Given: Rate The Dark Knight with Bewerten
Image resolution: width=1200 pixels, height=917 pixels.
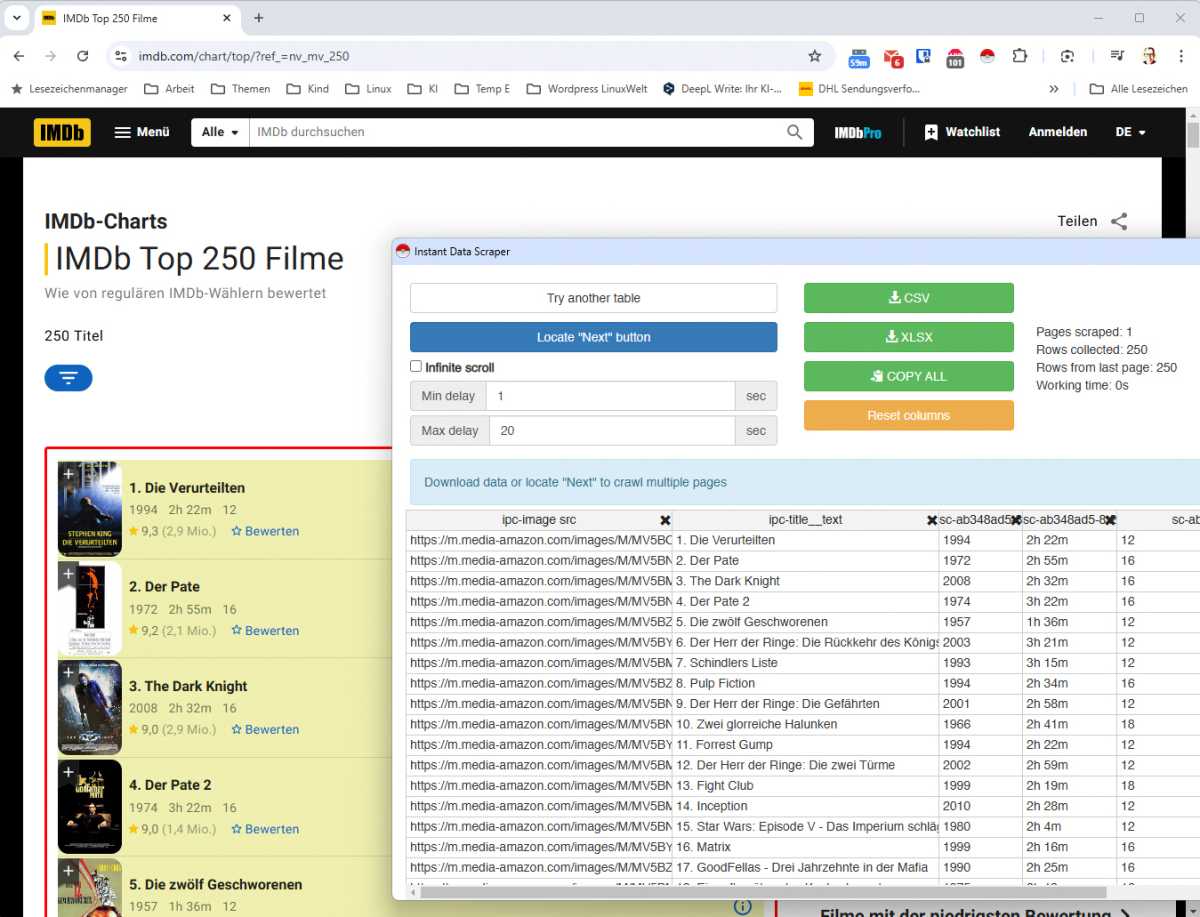Looking at the screenshot, I should 265,729.
